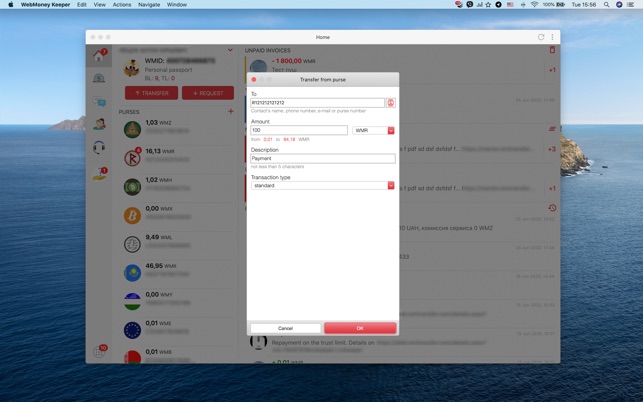Click the trash icon beside Unpaid Invoices
Image resolution: width=643 pixels, height=402 pixels.
point(552,50)
